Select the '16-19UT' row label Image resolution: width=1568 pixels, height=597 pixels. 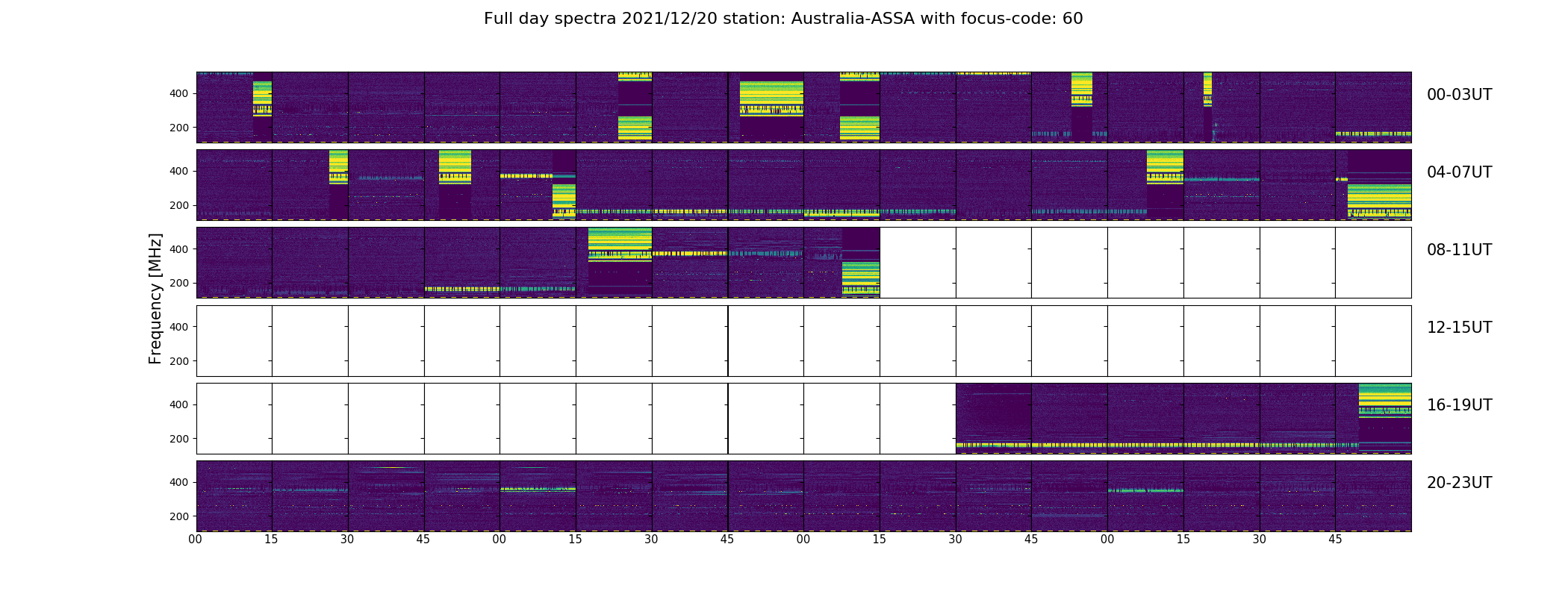point(1459,405)
